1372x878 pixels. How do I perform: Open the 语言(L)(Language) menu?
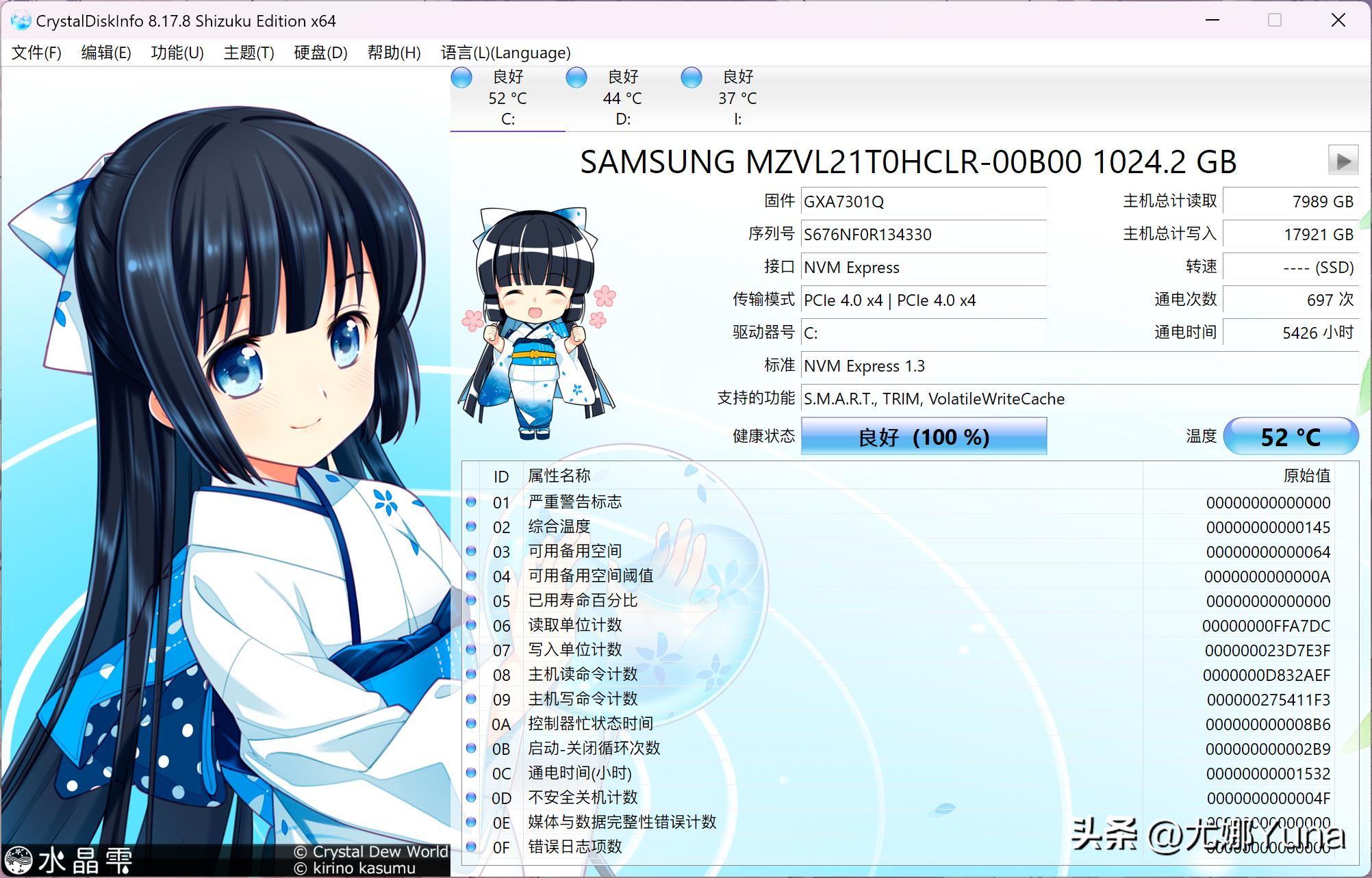tap(506, 53)
